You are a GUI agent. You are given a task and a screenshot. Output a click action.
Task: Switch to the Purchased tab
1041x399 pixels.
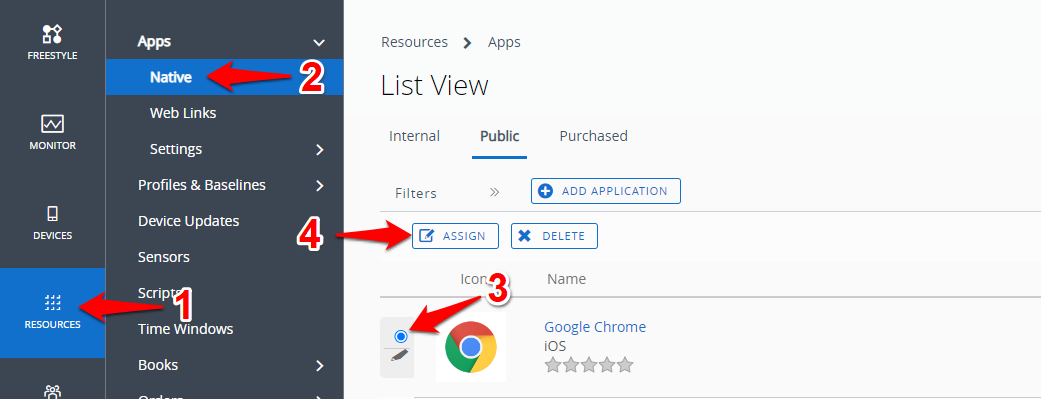tap(594, 136)
